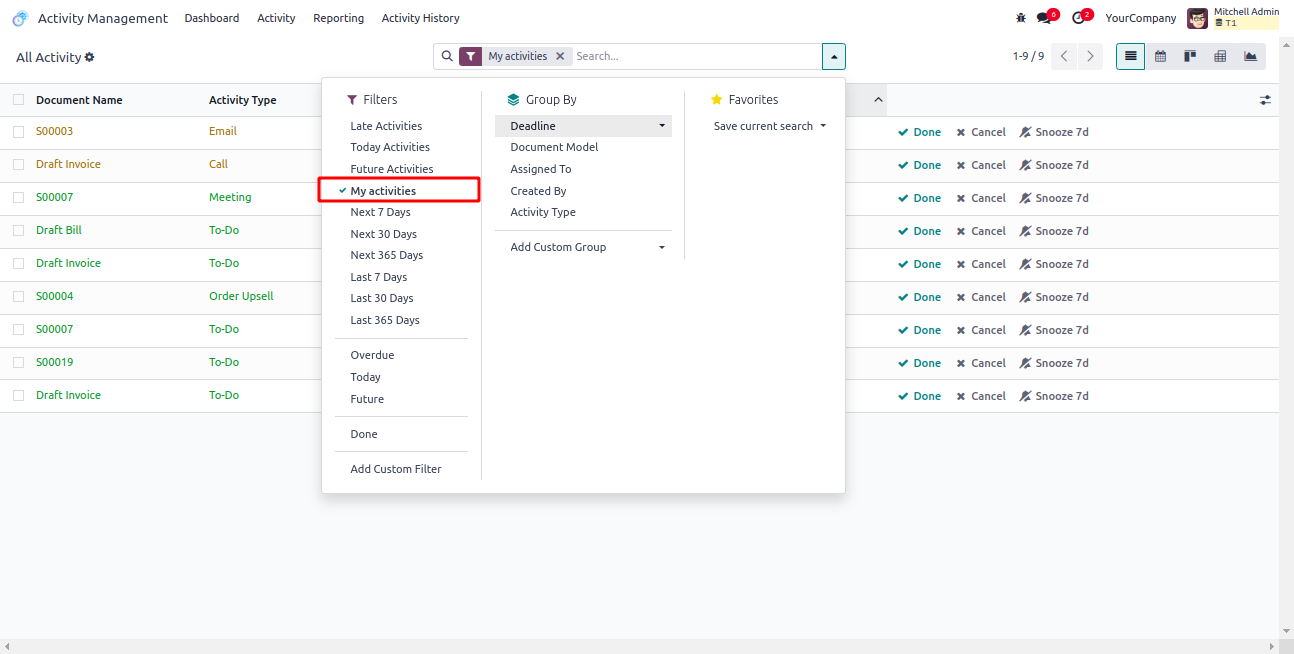1294x654 pixels.
Task: Collapse the search options panel toggle
Action: pos(834,57)
